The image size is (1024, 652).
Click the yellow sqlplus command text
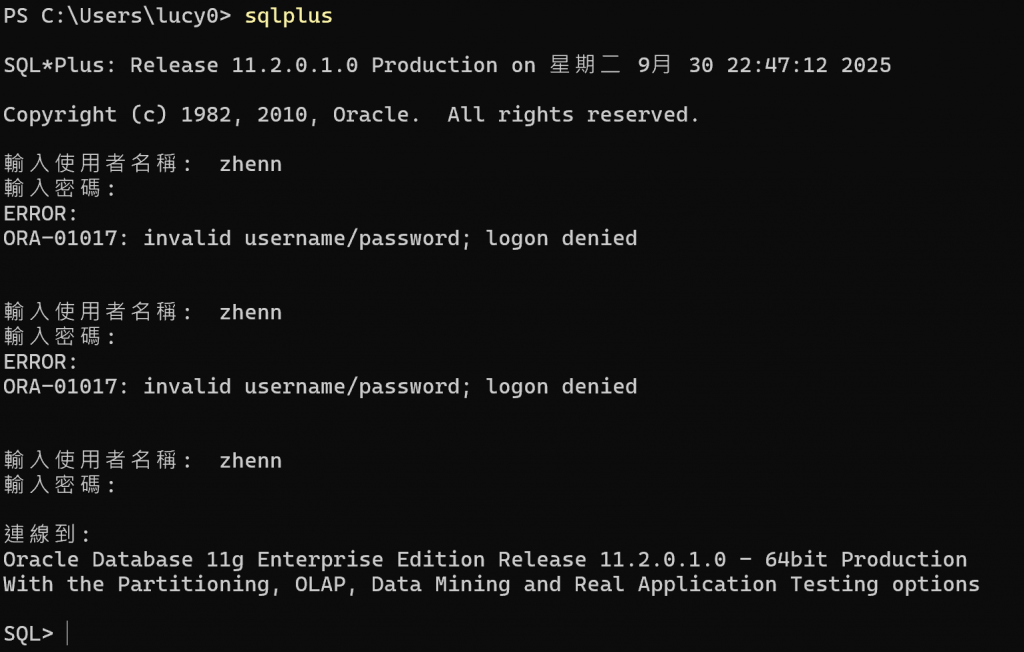288,16
